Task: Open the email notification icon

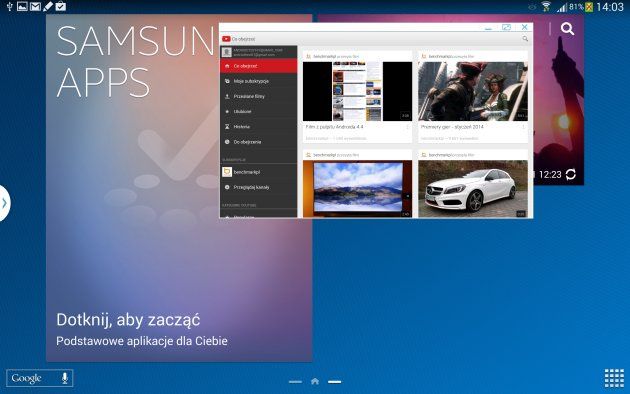Action: tap(35, 6)
